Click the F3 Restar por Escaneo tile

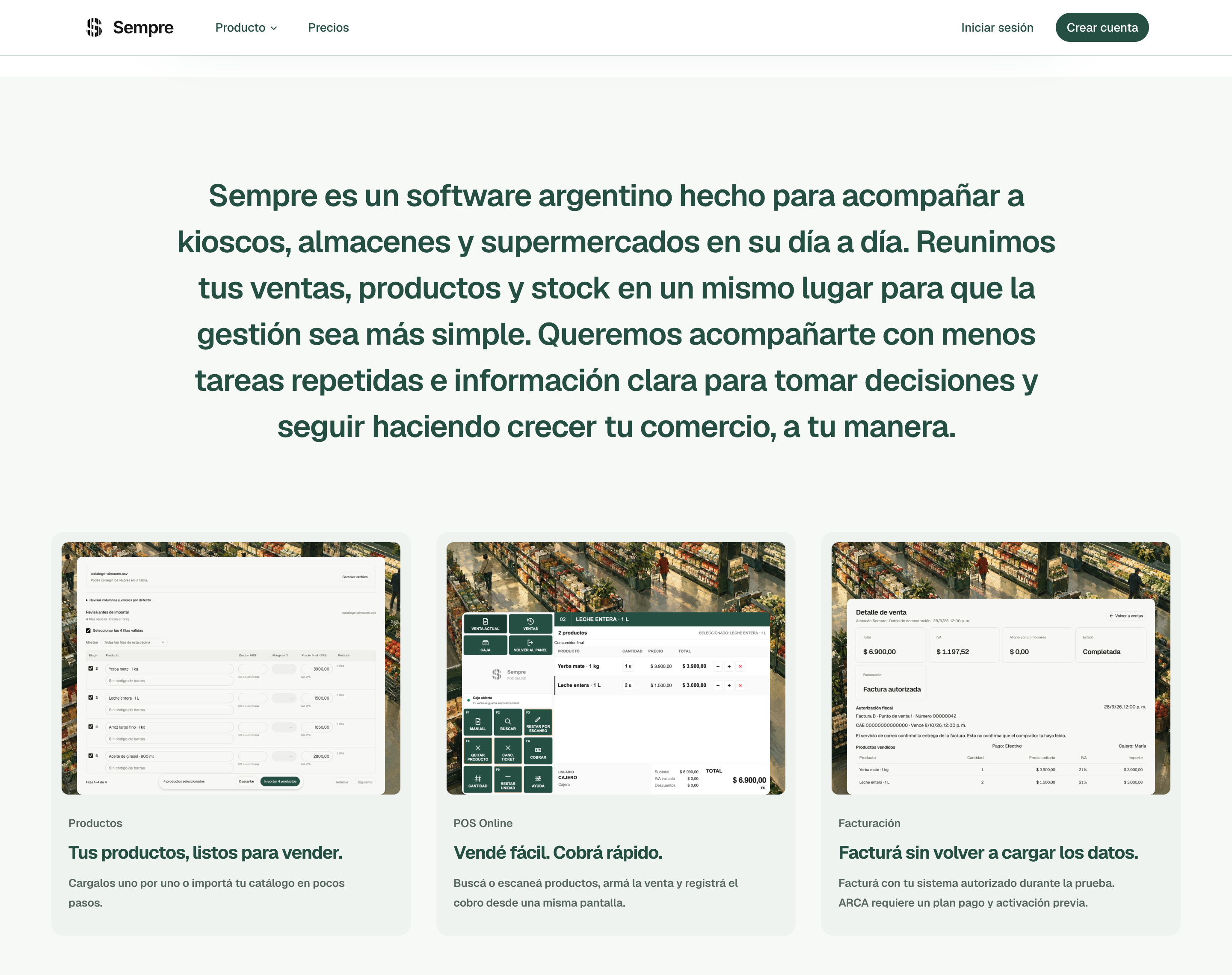[538, 723]
